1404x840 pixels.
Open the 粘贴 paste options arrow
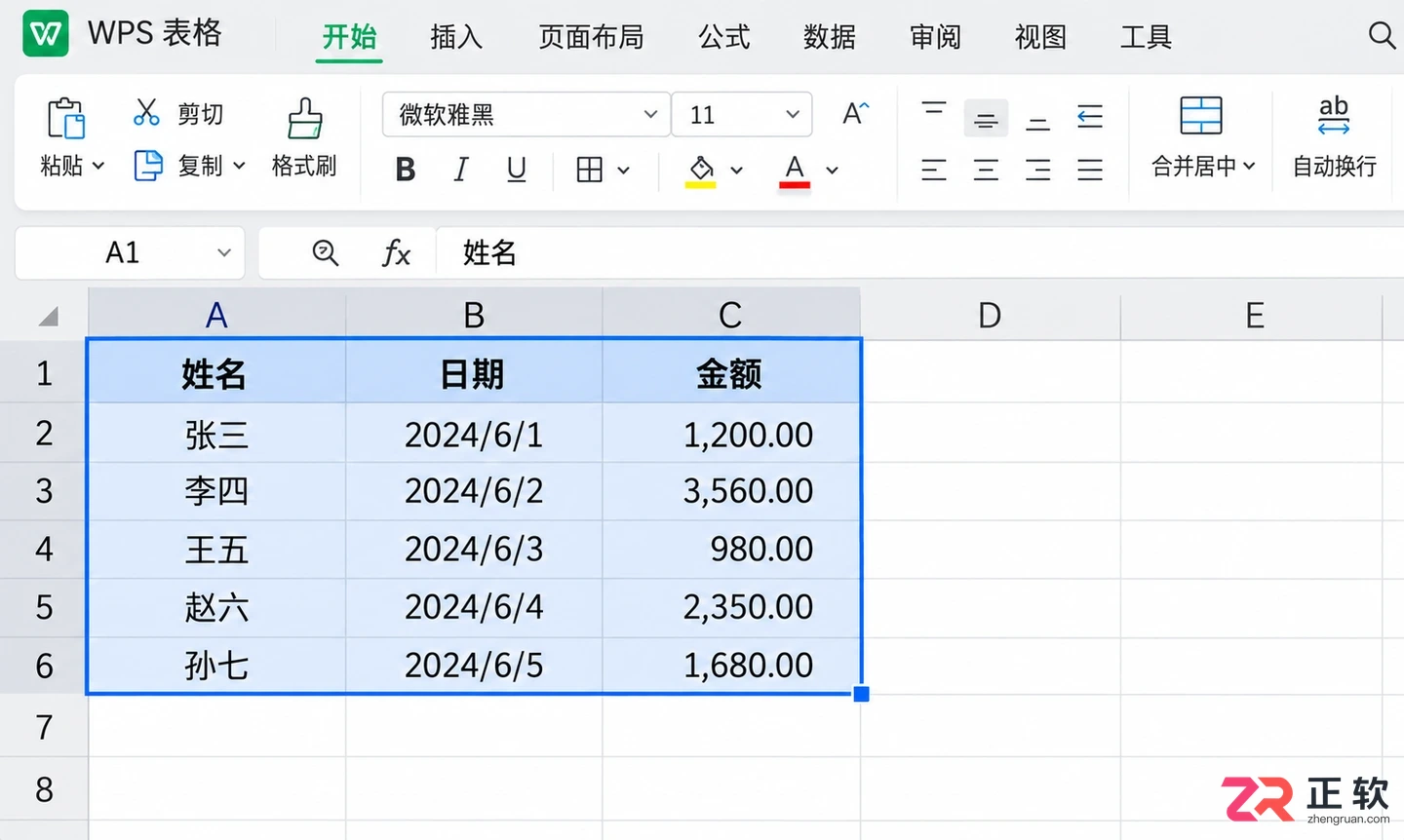(x=98, y=167)
